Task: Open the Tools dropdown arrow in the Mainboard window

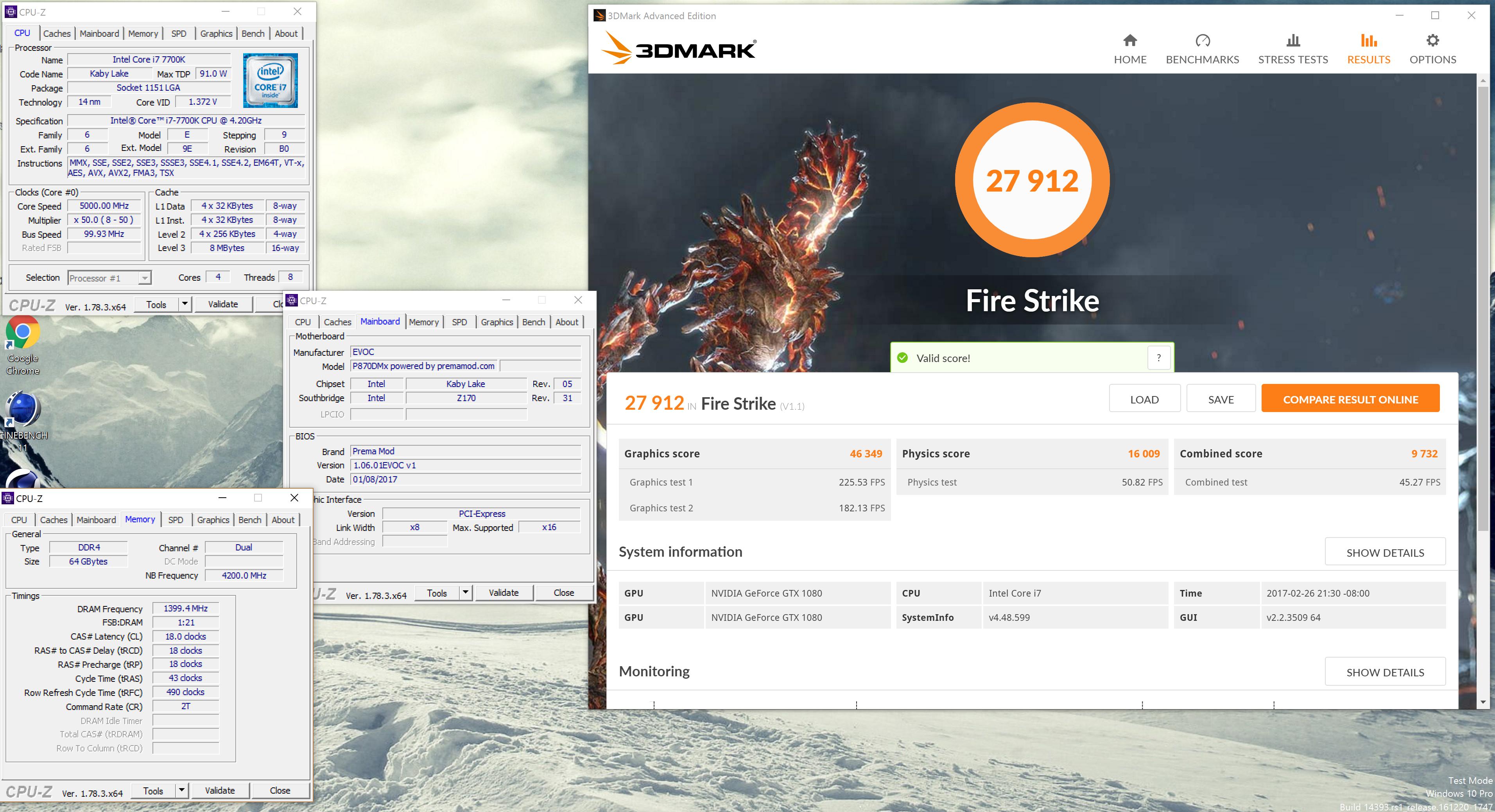Action: click(x=466, y=593)
